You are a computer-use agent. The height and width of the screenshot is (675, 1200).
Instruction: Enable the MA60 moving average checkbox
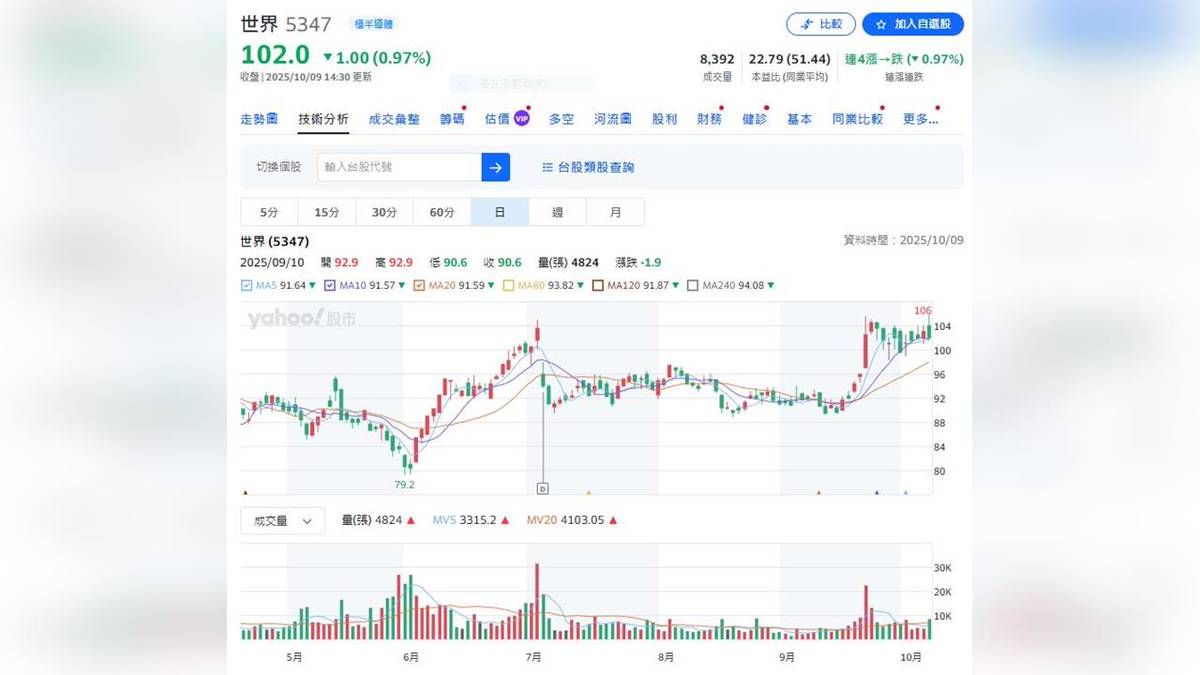pos(509,285)
